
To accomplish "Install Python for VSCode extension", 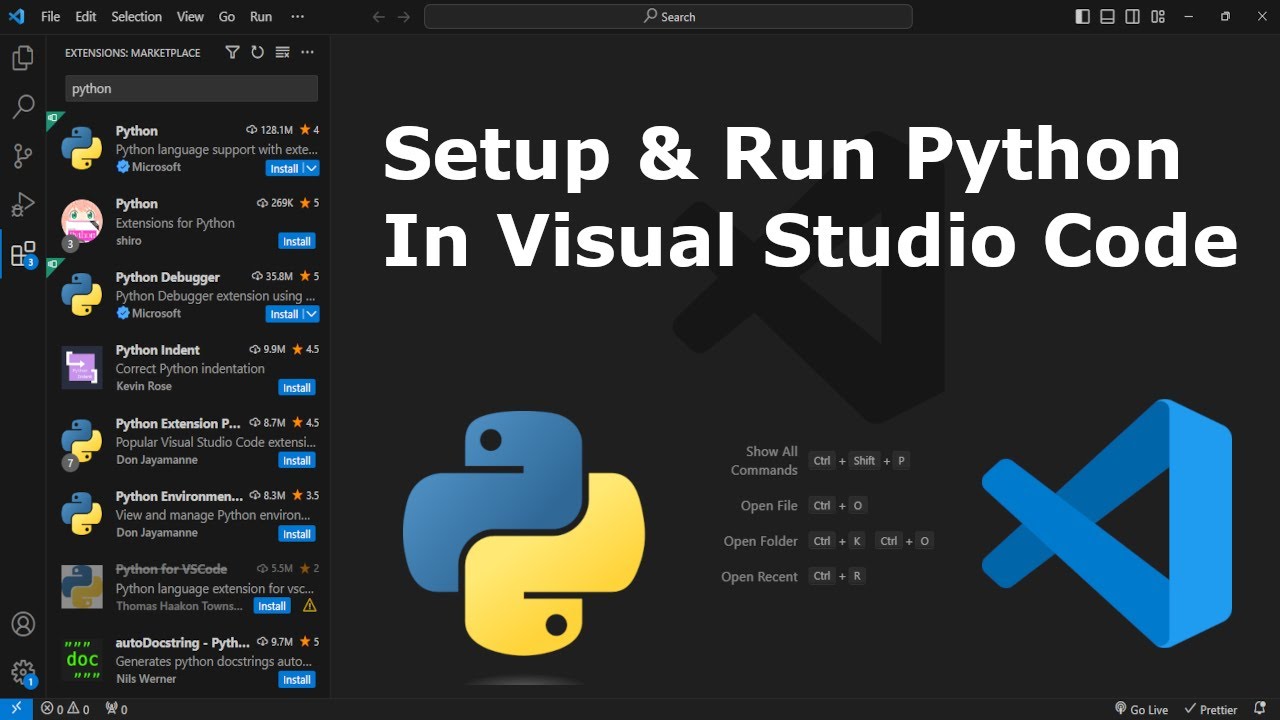I will 272,606.
